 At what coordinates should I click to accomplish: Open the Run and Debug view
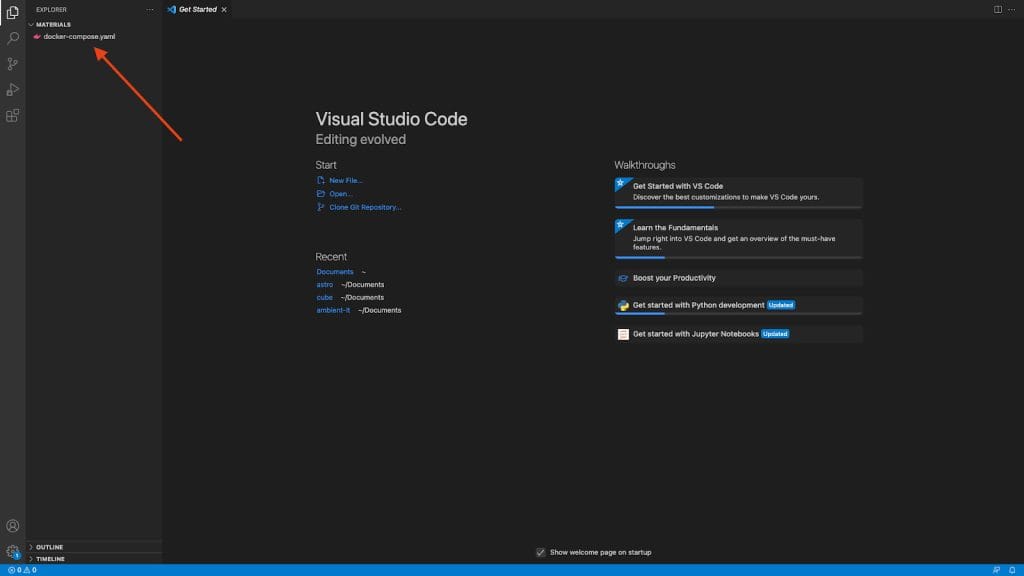coord(13,90)
